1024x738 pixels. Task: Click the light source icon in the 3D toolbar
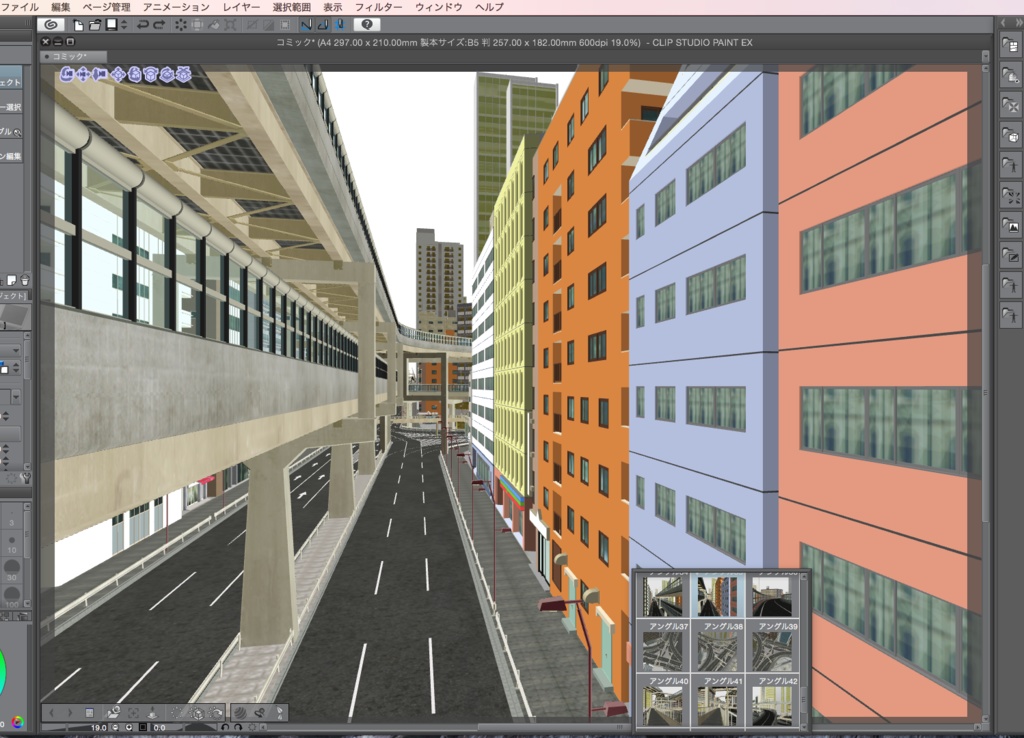tap(166, 75)
